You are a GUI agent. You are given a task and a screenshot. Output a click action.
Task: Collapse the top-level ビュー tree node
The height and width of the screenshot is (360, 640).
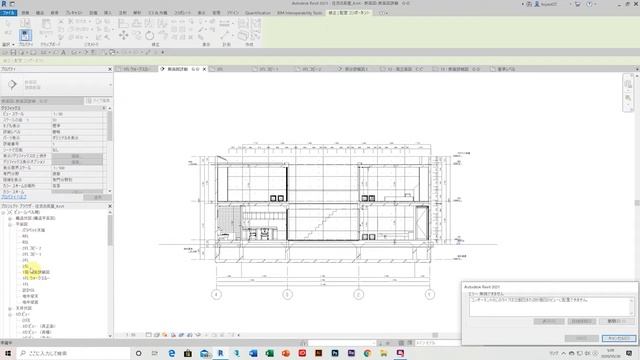[3, 212]
